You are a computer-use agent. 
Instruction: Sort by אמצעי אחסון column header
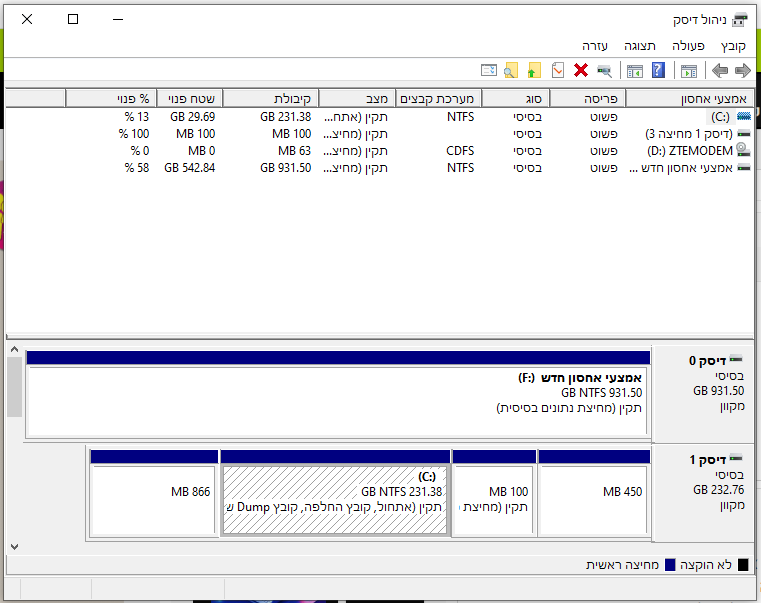[x=690, y=99]
